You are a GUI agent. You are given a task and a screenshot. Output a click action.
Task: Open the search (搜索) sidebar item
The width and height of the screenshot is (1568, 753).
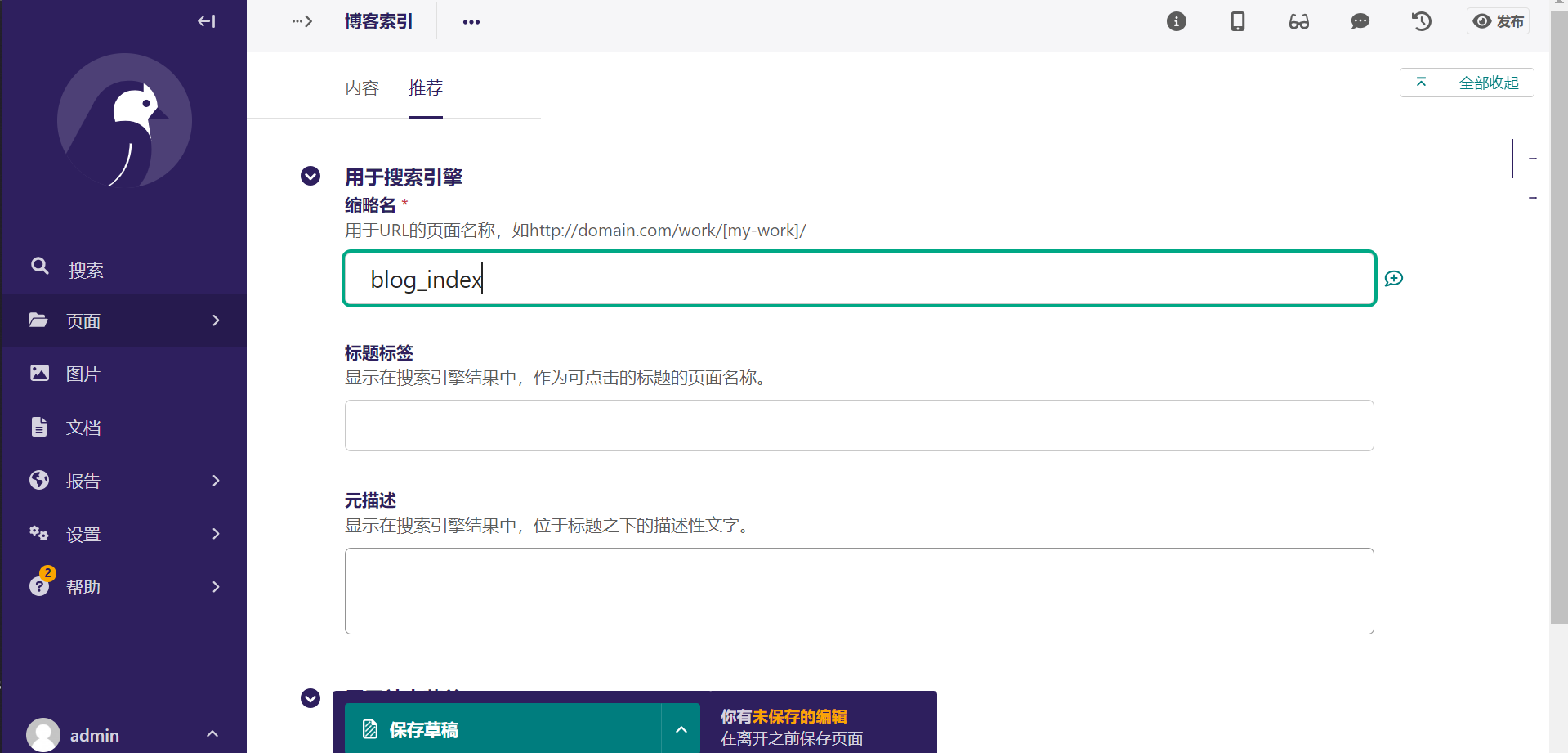point(123,268)
